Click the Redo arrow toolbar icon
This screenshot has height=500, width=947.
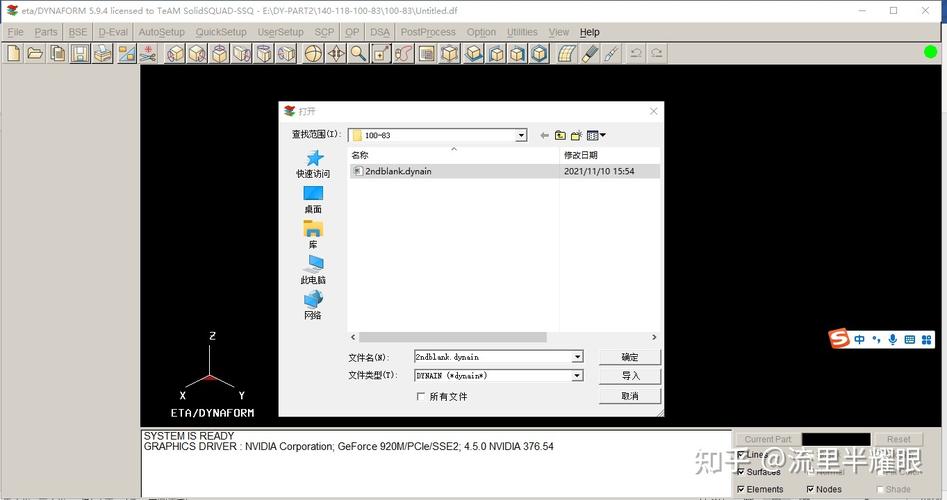coord(656,54)
